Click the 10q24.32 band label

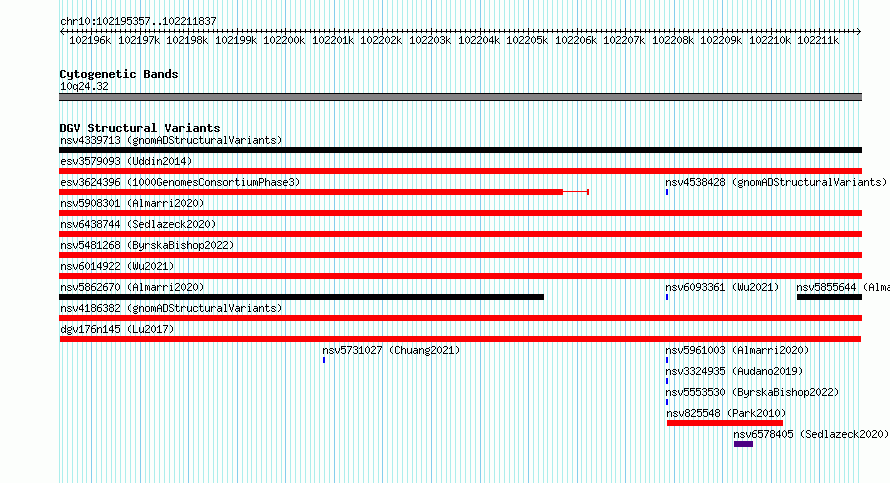[84, 86]
